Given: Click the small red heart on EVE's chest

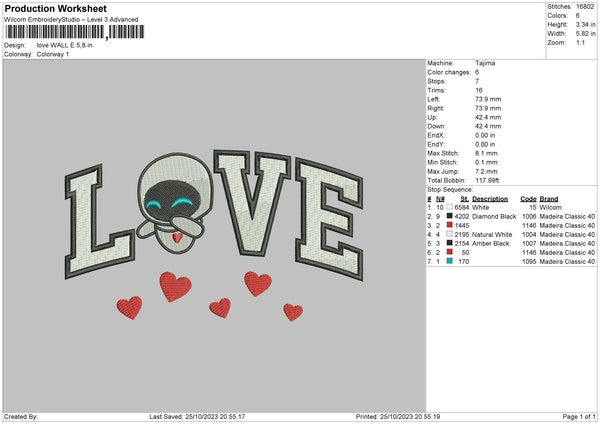Looking at the screenshot, I should 175,238.
